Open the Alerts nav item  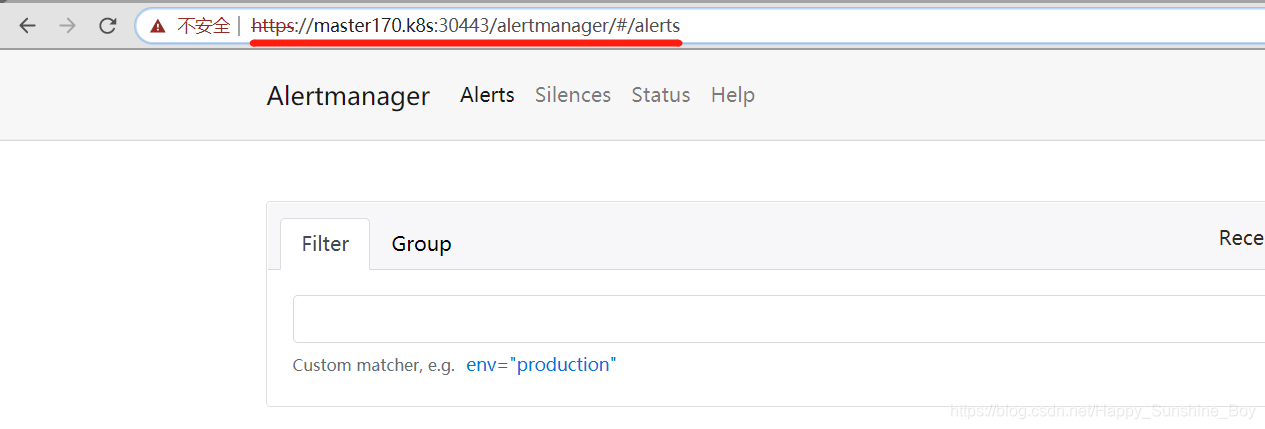487,95
